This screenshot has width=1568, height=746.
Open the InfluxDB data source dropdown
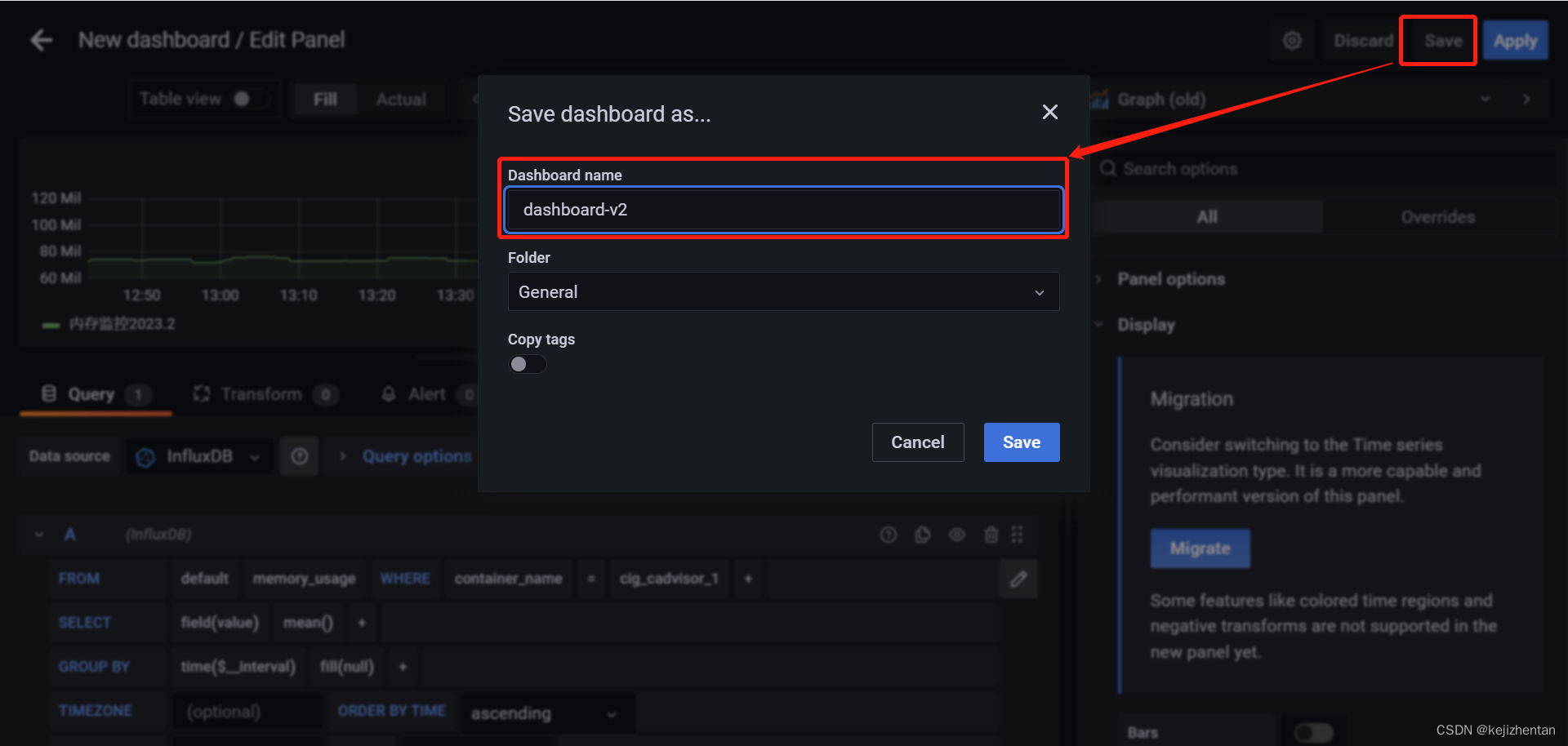(202, 456)
